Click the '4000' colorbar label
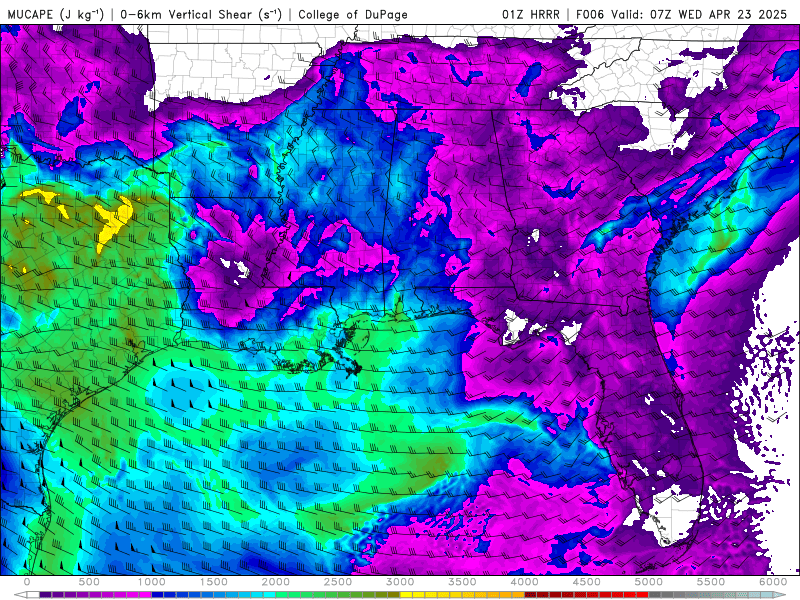Viewport: 800px width, 600px height. coord(524,582)
